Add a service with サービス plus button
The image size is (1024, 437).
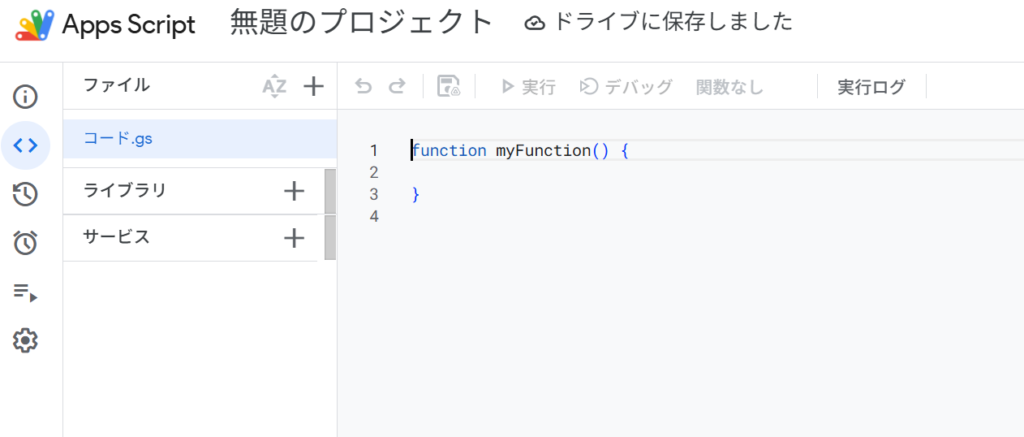tap(294, 238)
